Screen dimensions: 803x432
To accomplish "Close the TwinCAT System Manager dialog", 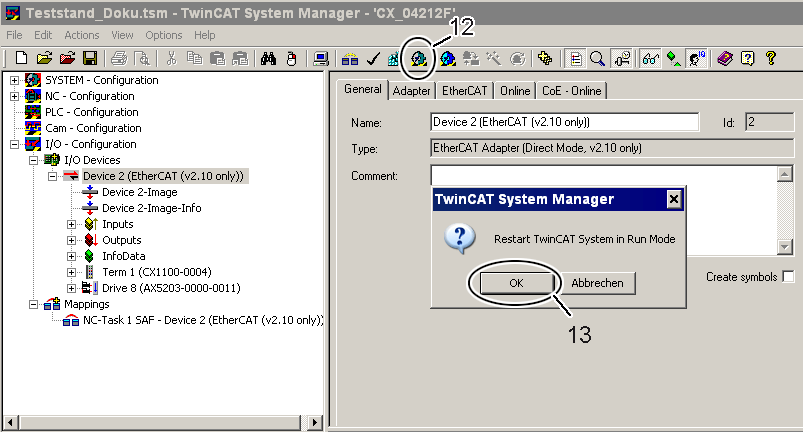I will click(674, 199).
